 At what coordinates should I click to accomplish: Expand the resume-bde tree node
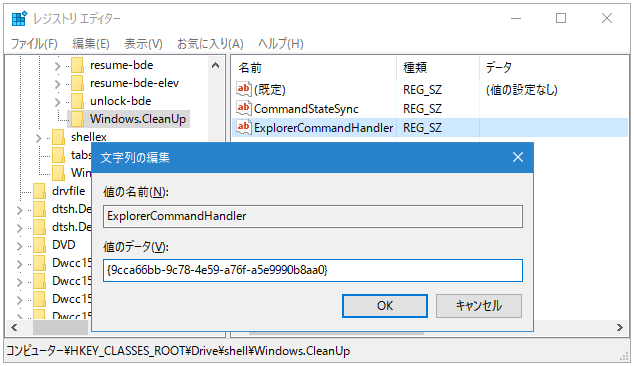pos(57,66)
